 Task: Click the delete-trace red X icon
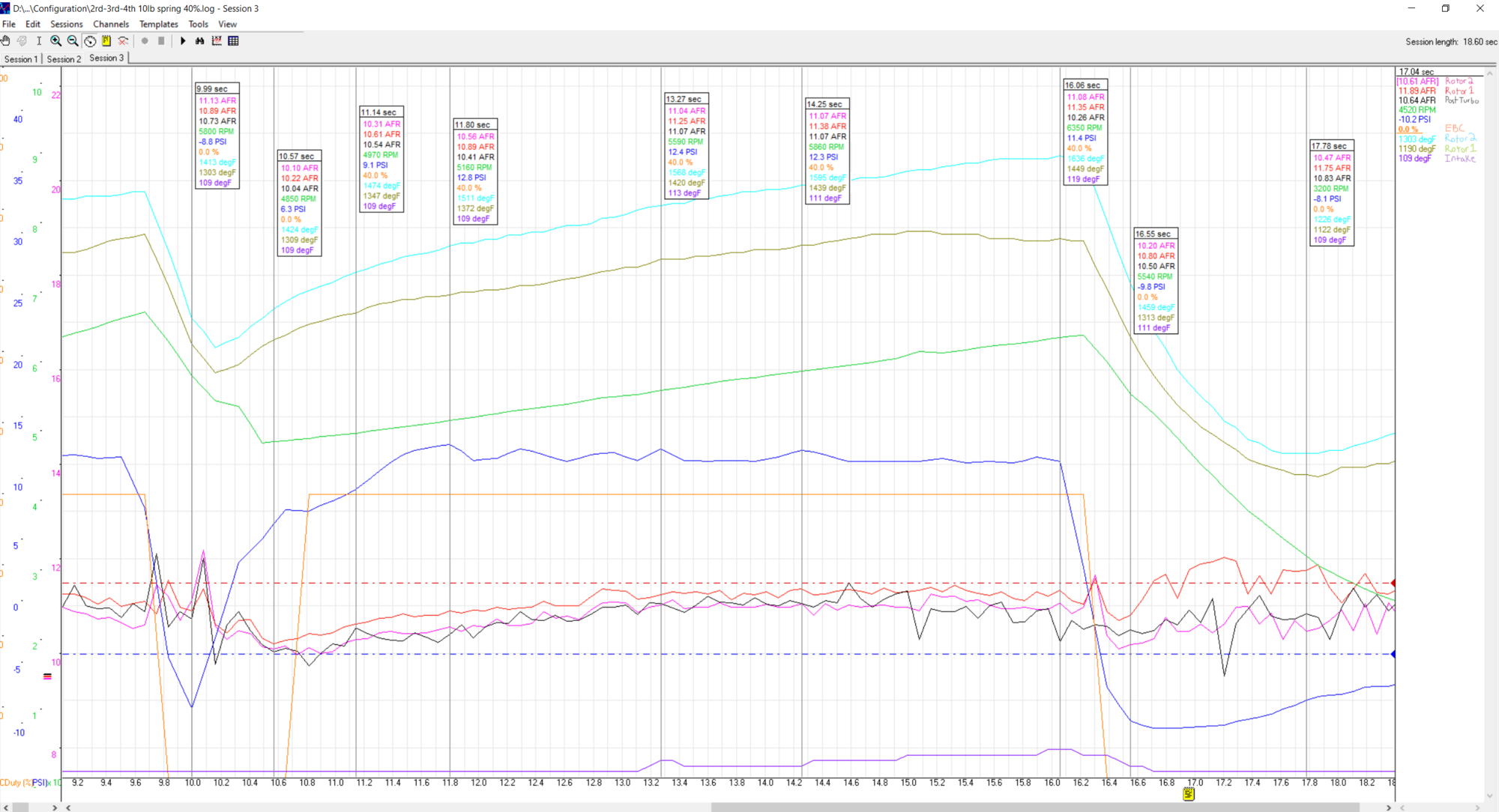coord(124,41)
